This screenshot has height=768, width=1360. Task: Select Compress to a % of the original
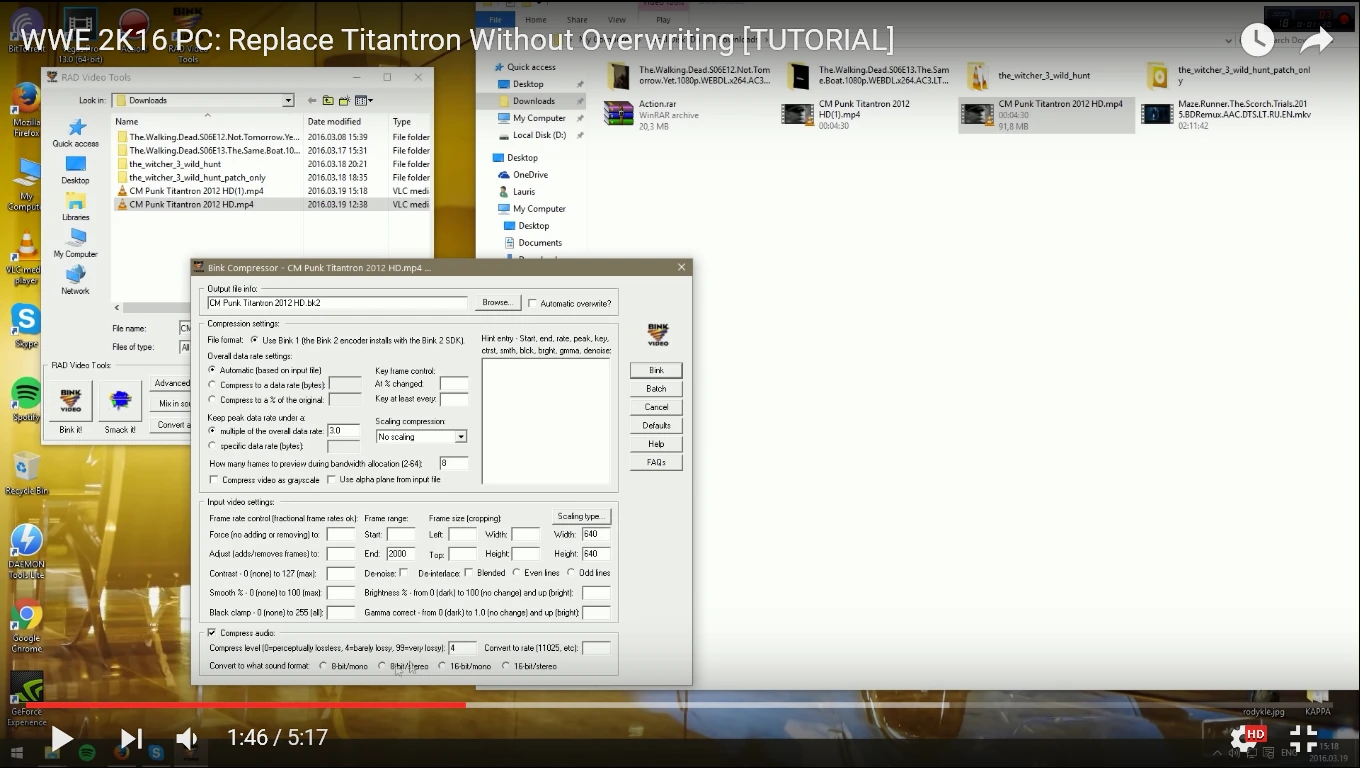(212, 400)
